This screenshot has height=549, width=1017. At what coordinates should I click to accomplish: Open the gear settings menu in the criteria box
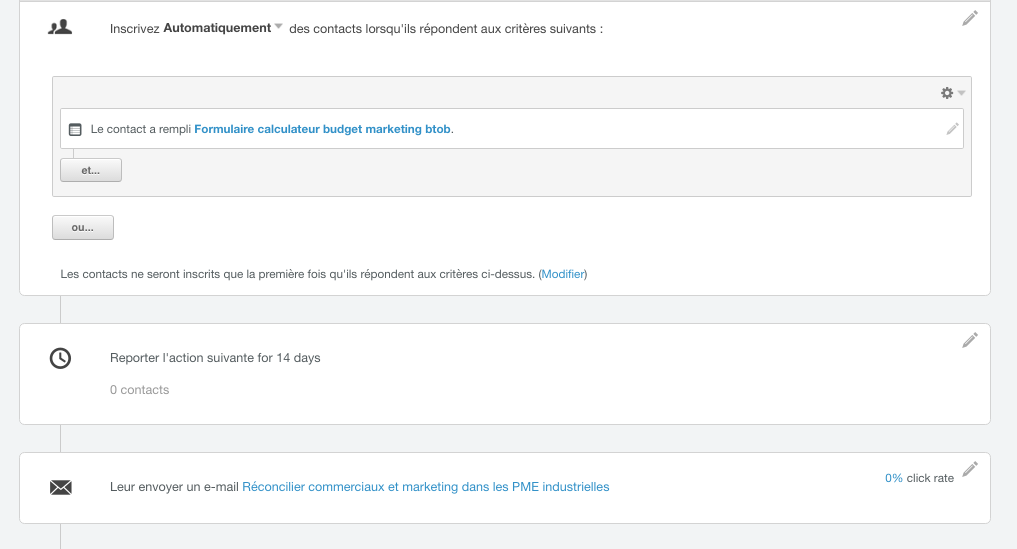click(x=952, y=93)
